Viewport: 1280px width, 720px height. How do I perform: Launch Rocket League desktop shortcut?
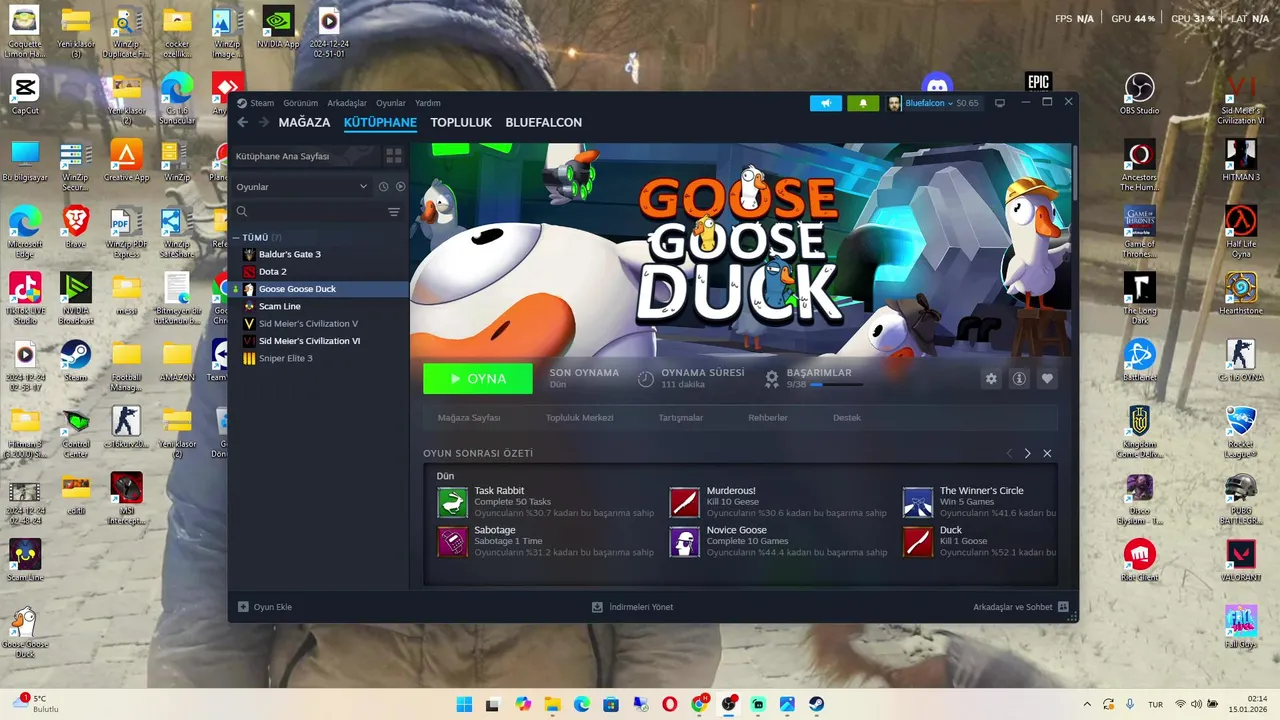coord(1240,433)
